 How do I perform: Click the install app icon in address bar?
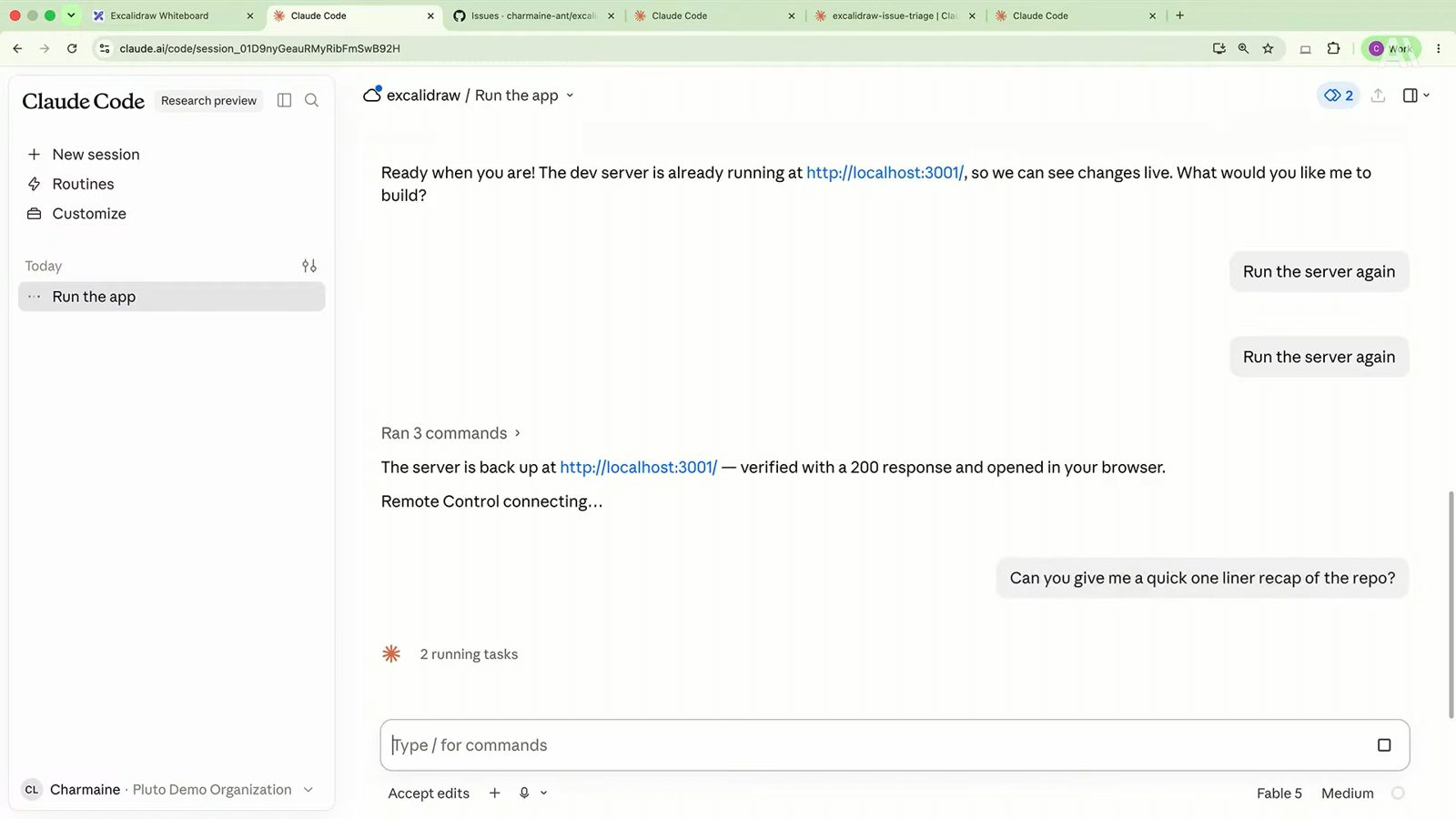click(1219, 48)
